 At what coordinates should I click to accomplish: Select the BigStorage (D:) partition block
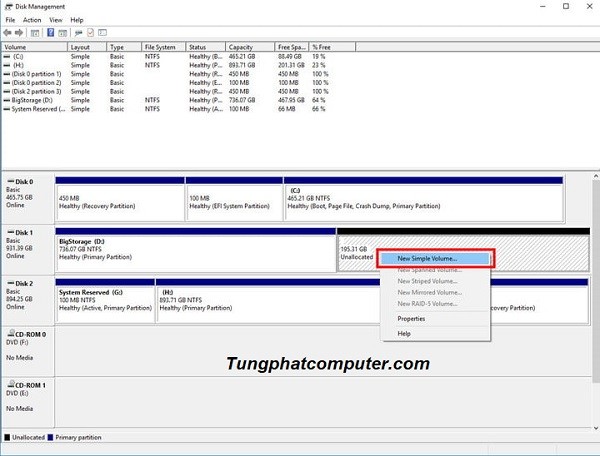pos(196,250)
